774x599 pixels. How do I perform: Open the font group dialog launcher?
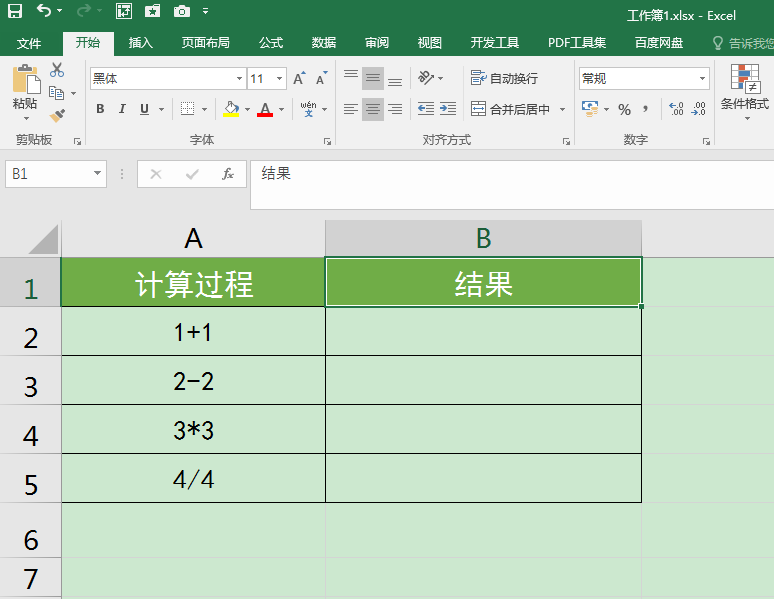(x=327, y=141)
